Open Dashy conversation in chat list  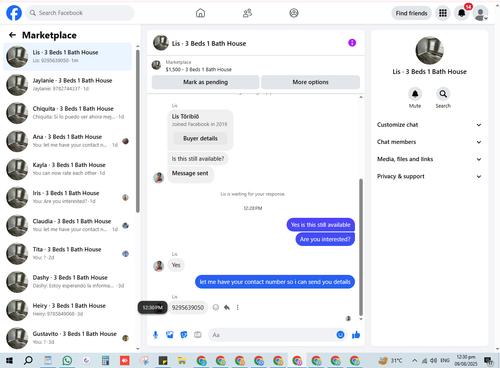pyautogui.click(x=67, y=282)
